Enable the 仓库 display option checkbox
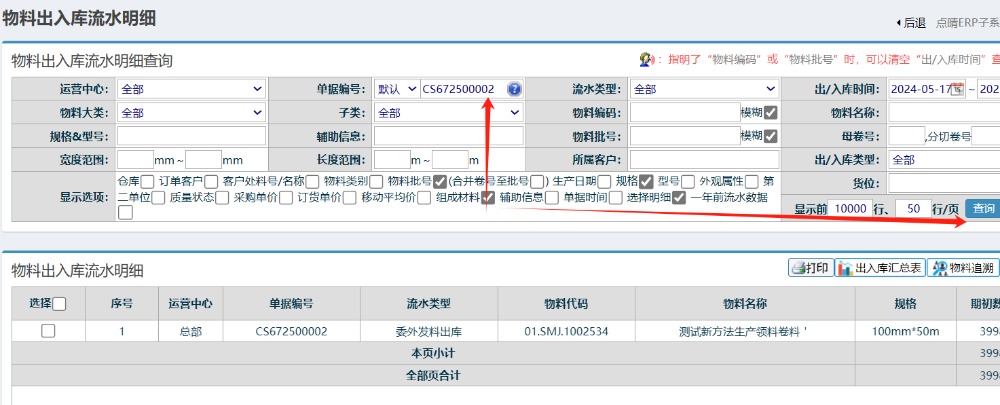Screen dimensions: 1000x405 [x=148, y=182]
